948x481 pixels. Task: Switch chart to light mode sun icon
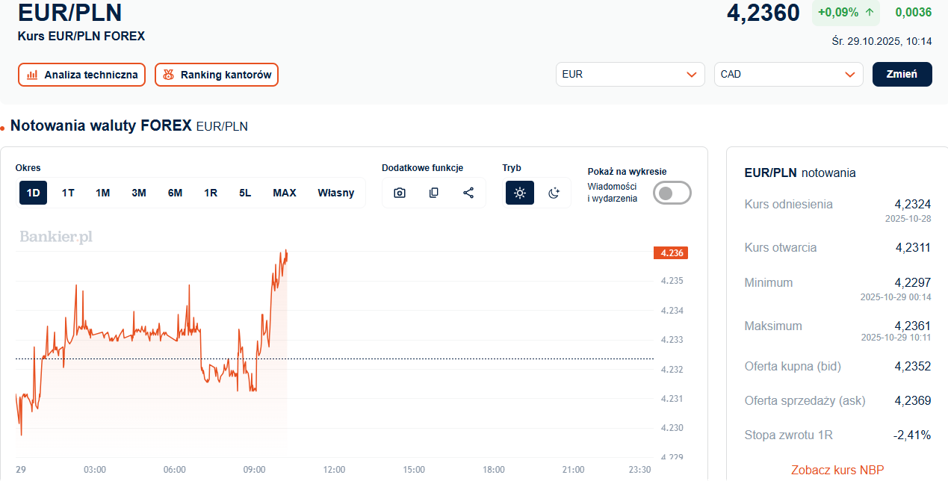pyautogui.click(x=519, y=193)
